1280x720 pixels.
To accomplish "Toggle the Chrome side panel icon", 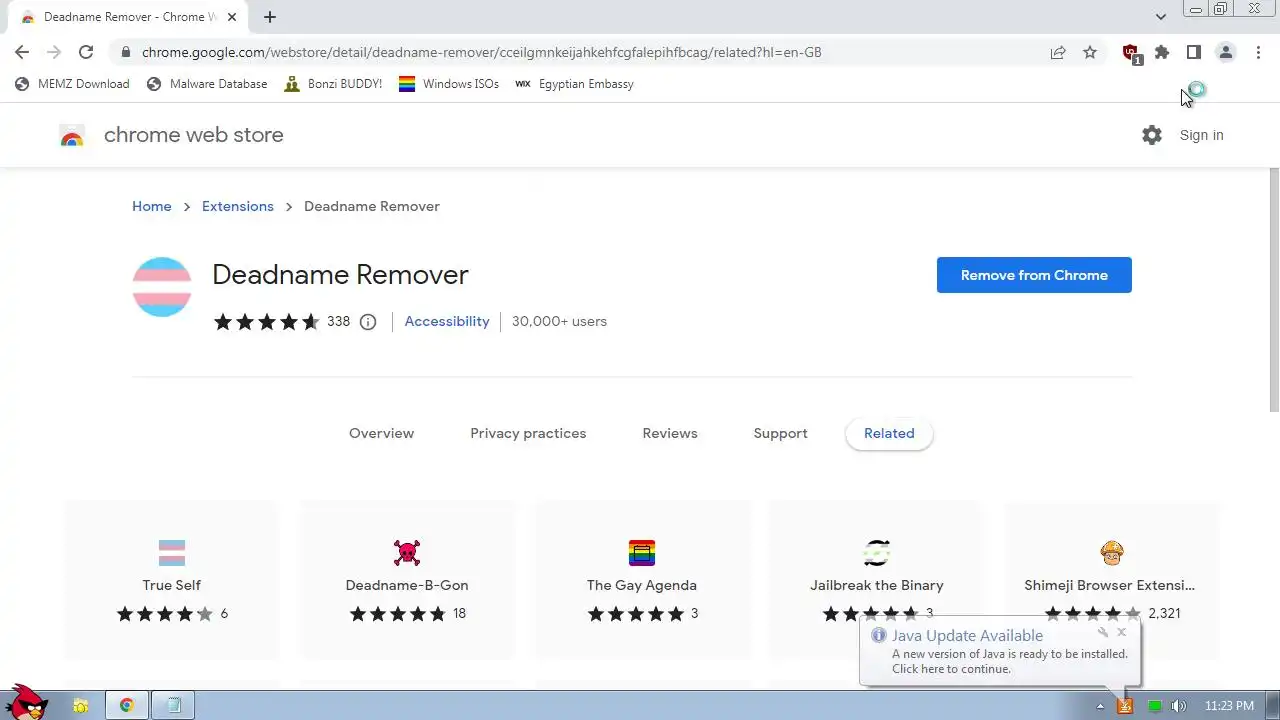I will coord(1193,52).
